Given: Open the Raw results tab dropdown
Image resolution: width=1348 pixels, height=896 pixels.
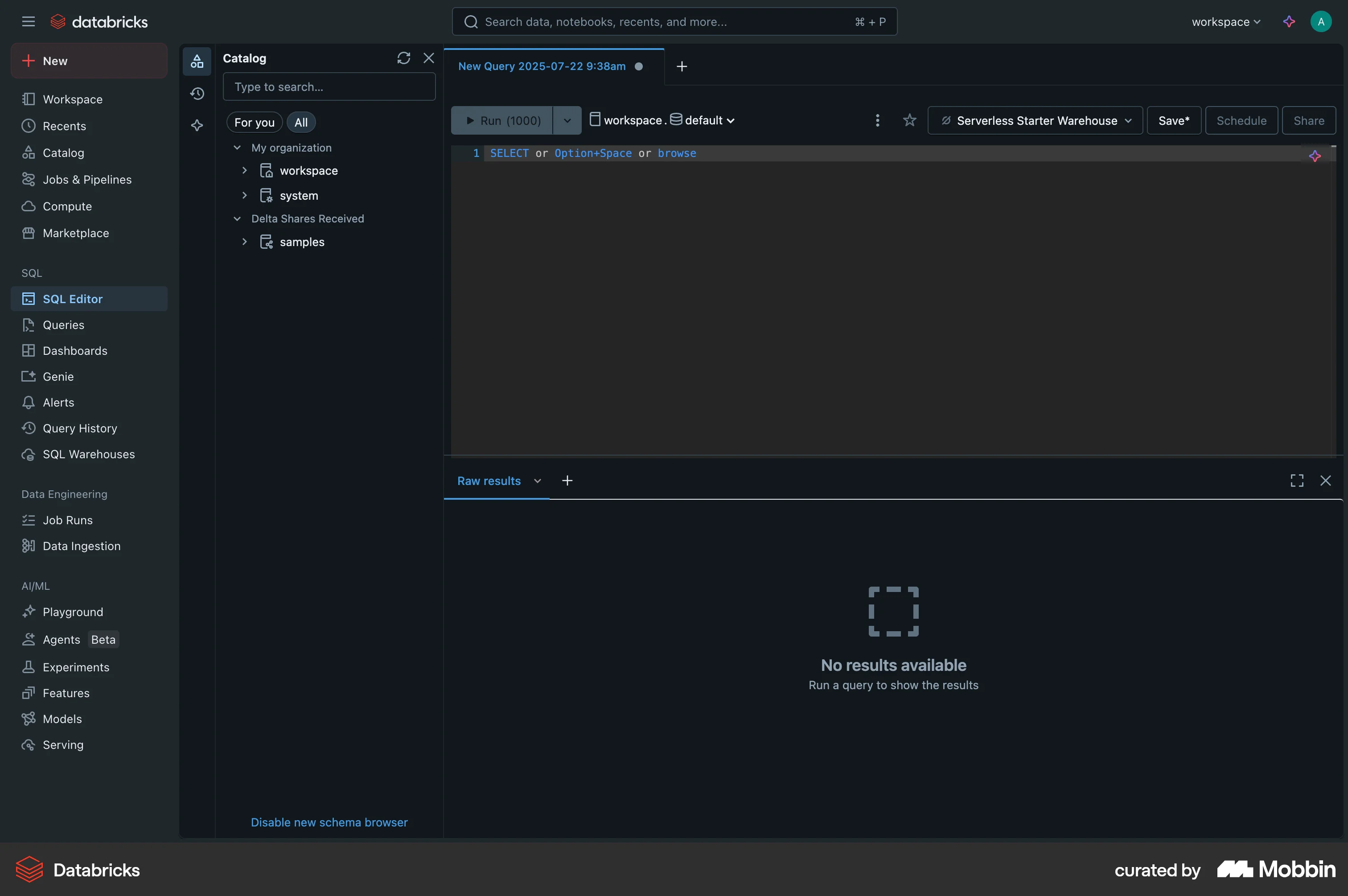Looking at the screenshot, I should click(537, 481).
